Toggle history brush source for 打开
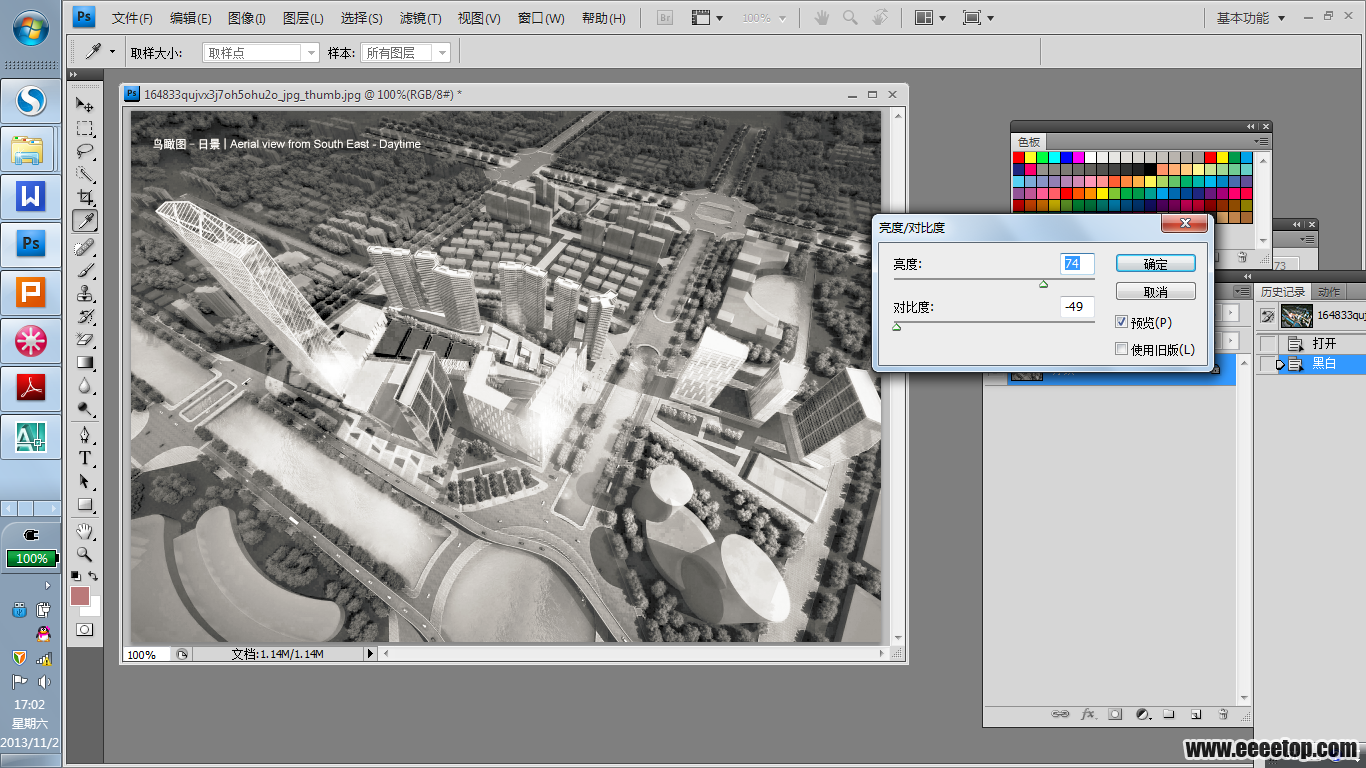Screen dimensions: 1366x768 click(x=1268, y=343)
